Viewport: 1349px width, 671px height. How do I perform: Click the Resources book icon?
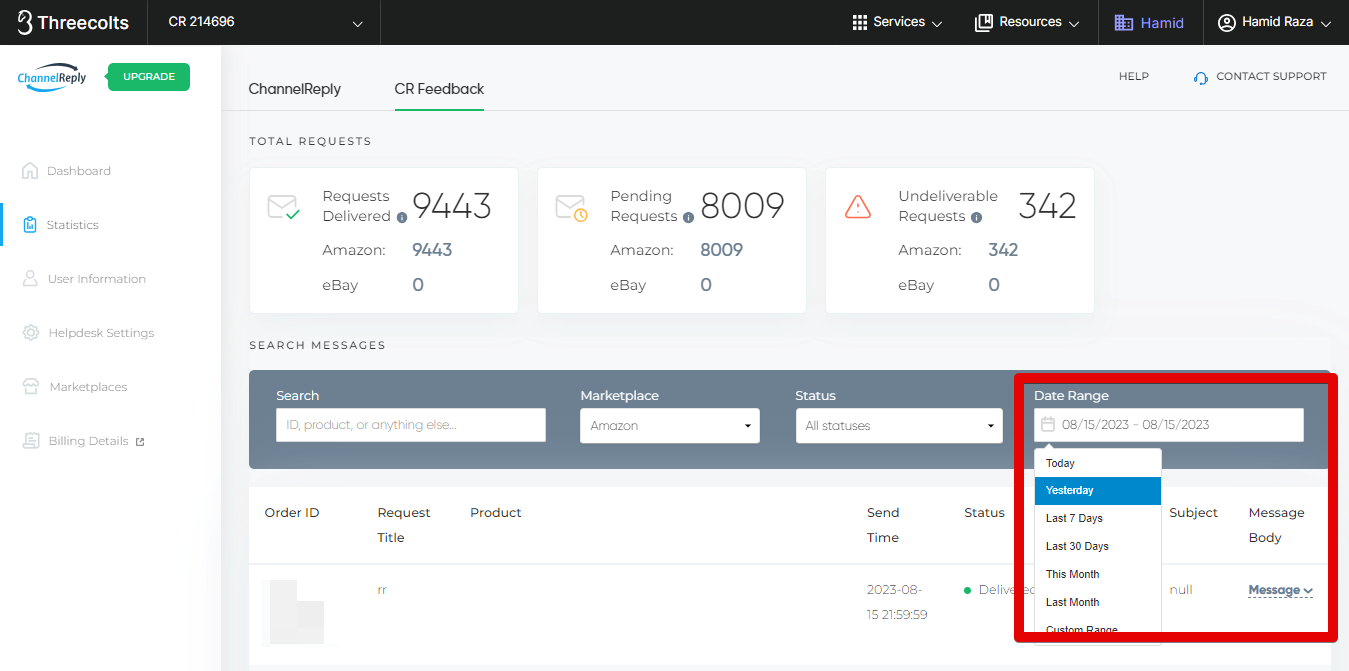(x=983, y=22)
